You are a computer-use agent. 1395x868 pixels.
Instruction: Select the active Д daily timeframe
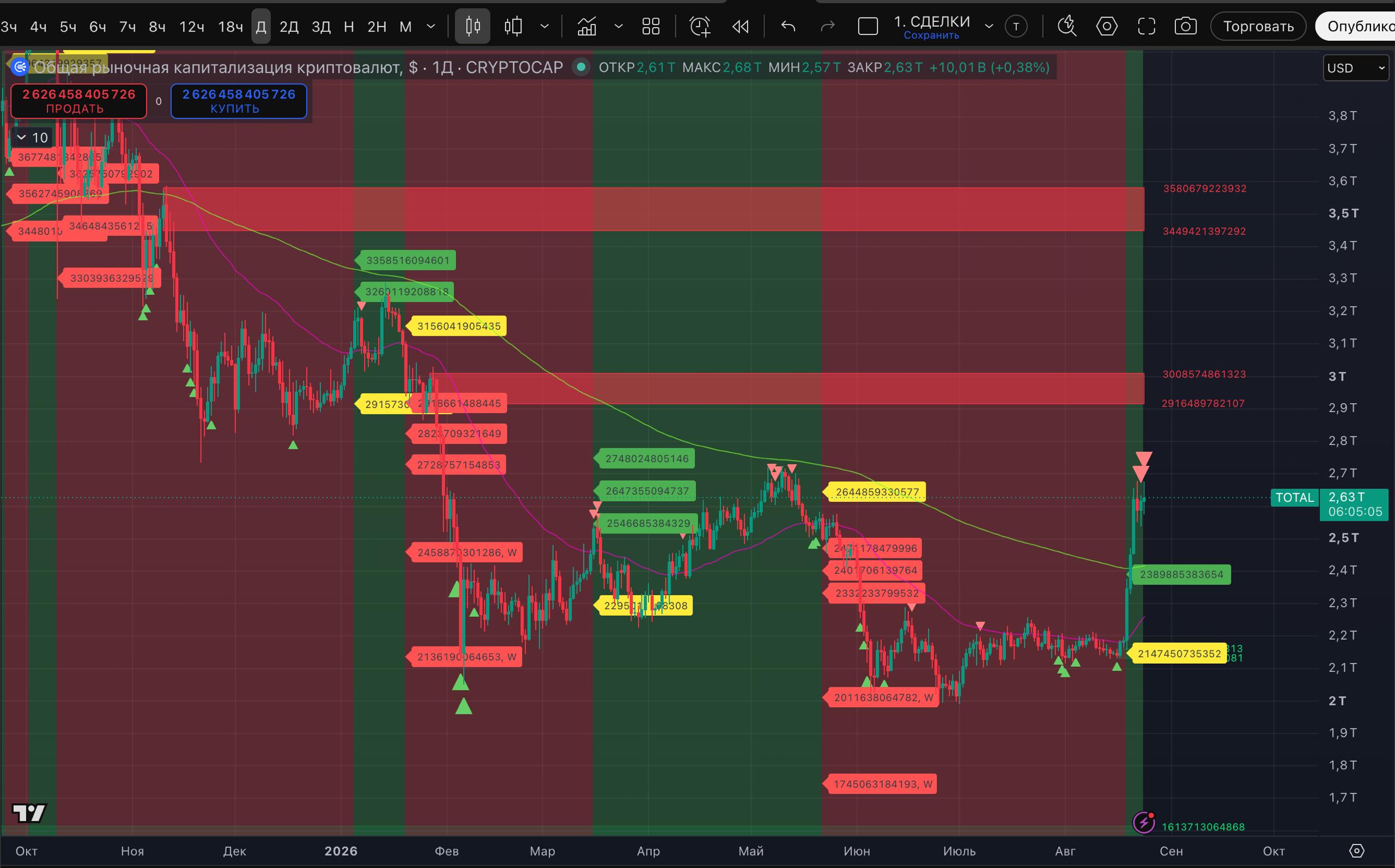(x=260, y=26)
